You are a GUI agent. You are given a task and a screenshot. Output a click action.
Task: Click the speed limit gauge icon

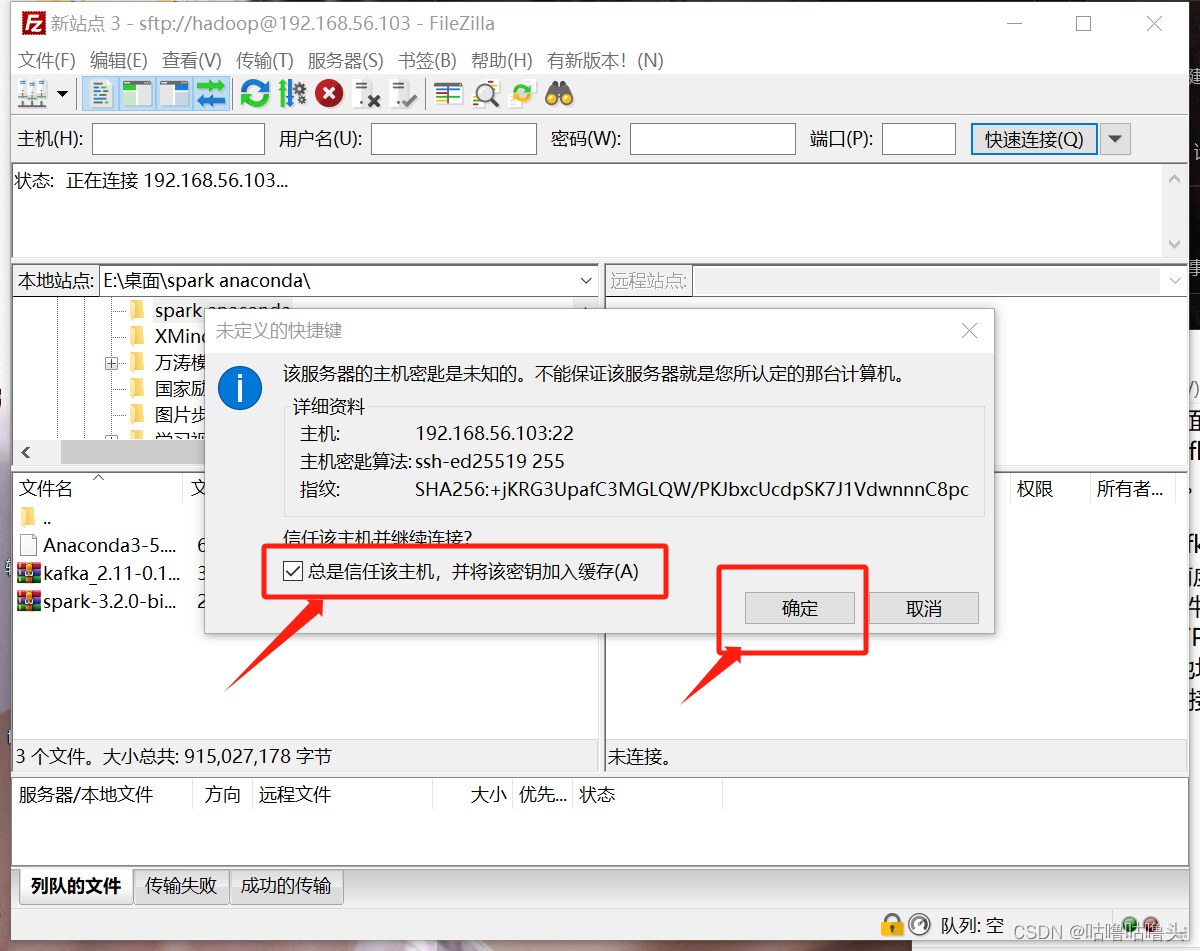[x=919, y=924]
